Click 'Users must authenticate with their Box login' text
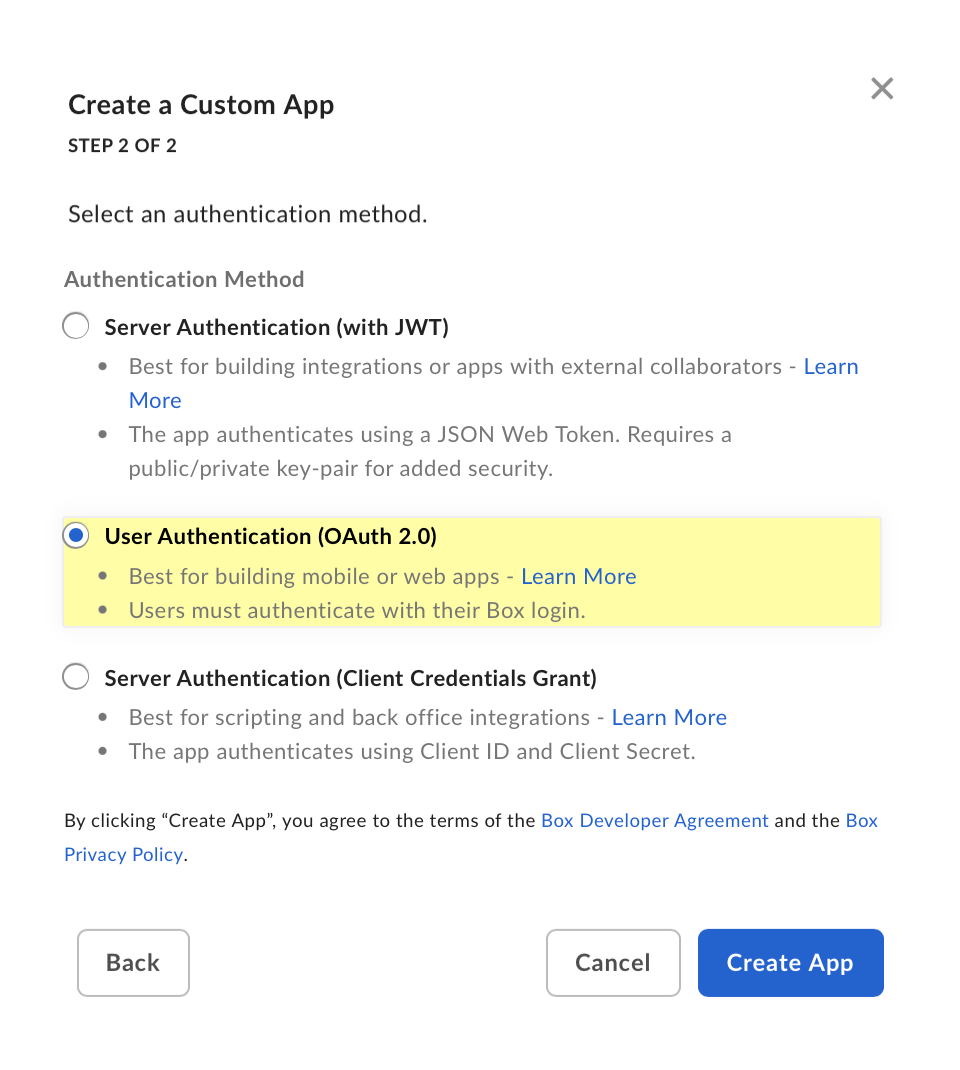The width and height of the screenshot is (960, 1070). (x=356, y=611)
